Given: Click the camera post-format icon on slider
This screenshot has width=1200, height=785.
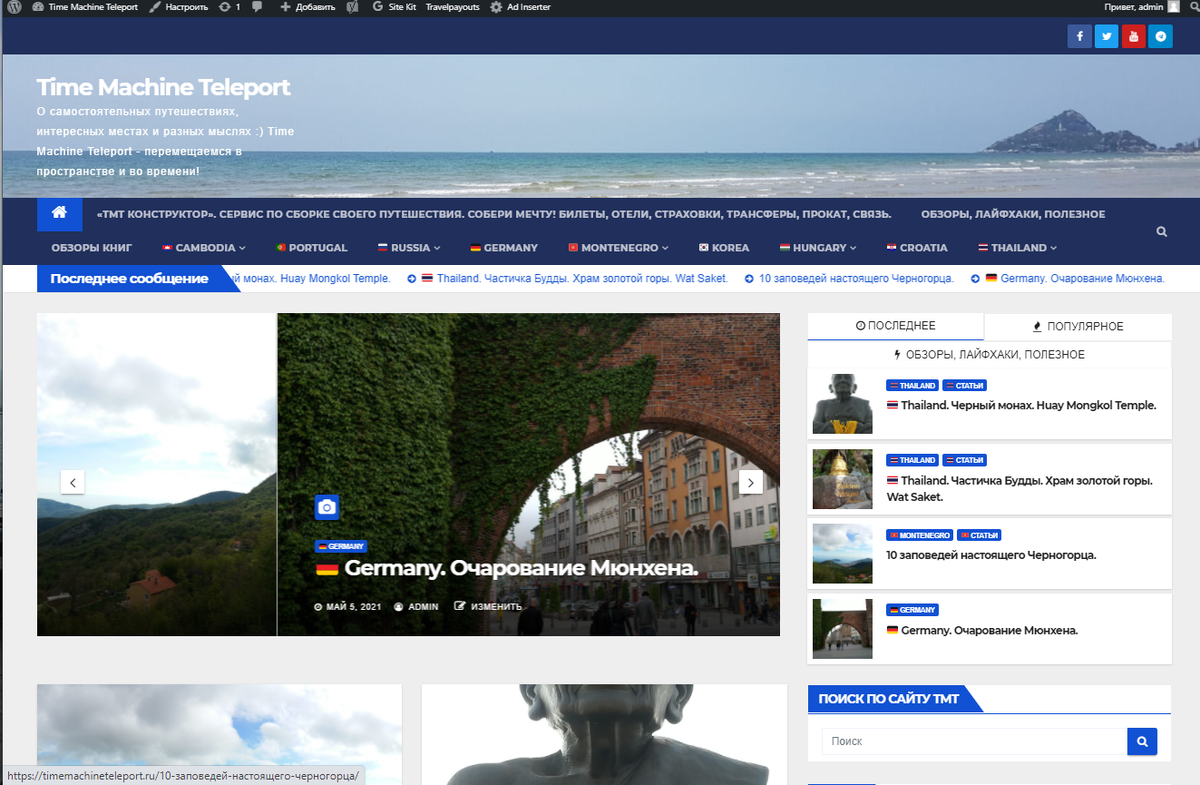Looking at the screenshot, I should point(327,507).
